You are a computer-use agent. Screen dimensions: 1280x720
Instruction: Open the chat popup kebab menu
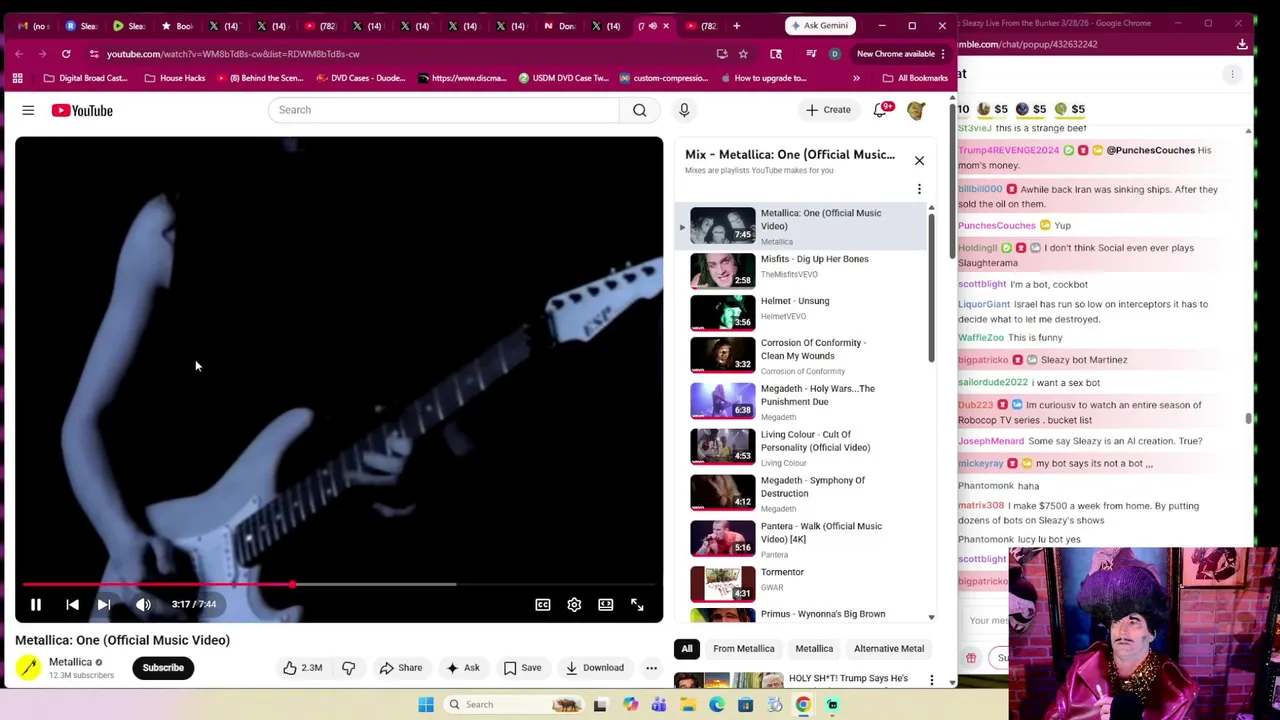pos(1232,74)
